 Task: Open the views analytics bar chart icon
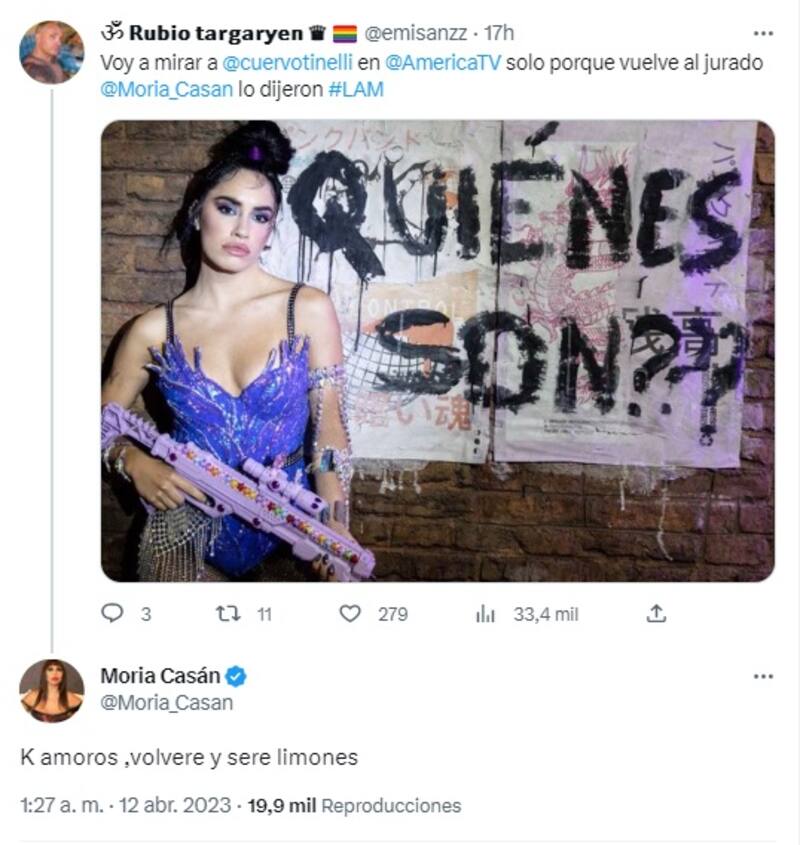(x=485, y=613)
